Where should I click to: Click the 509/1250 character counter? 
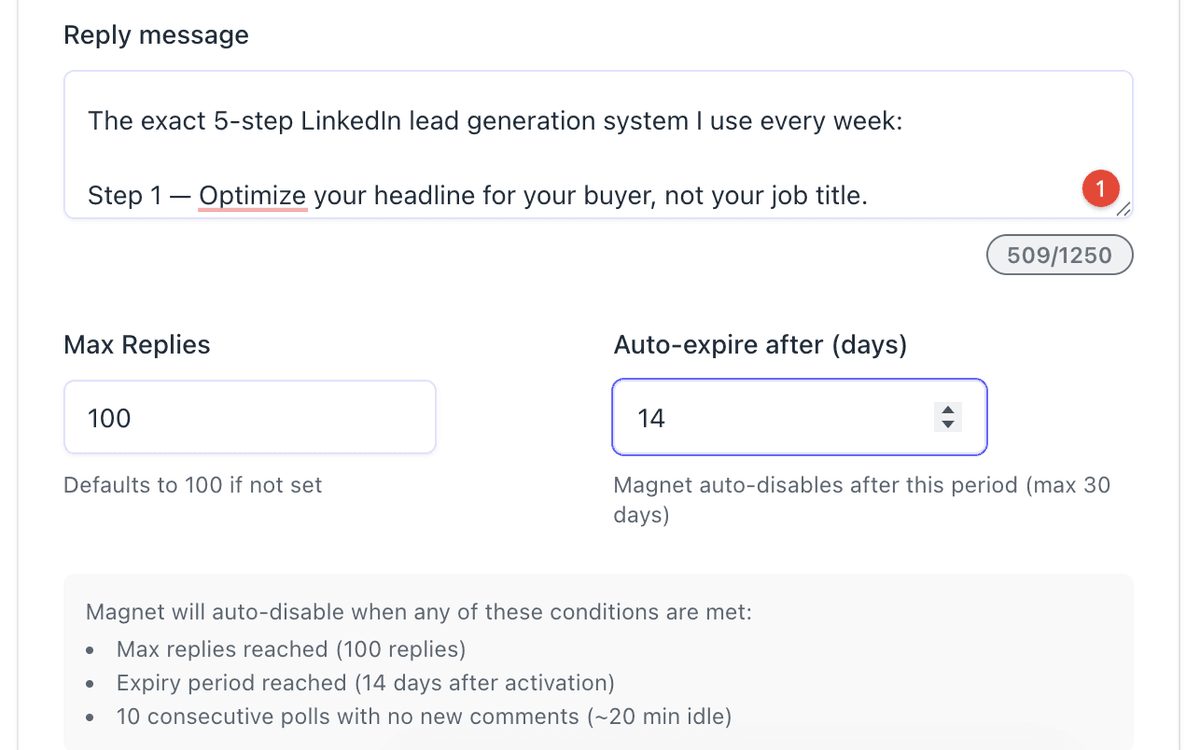[x=1059, y=255]
